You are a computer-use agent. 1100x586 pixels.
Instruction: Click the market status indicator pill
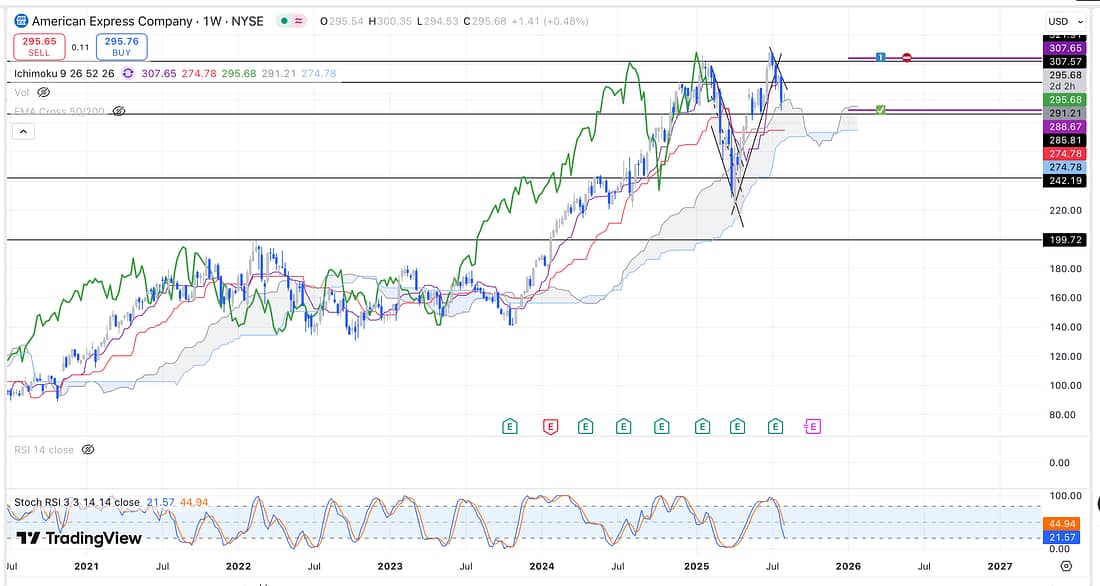point(293,21)
